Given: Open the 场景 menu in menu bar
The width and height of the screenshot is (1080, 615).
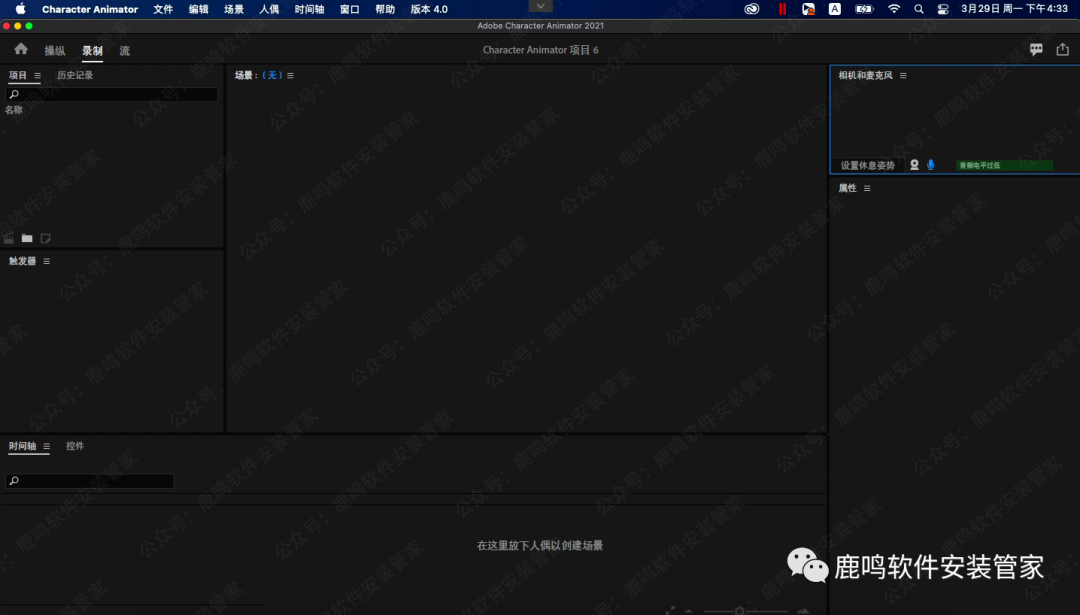Looking at the screenshot, I should [233, 9].
